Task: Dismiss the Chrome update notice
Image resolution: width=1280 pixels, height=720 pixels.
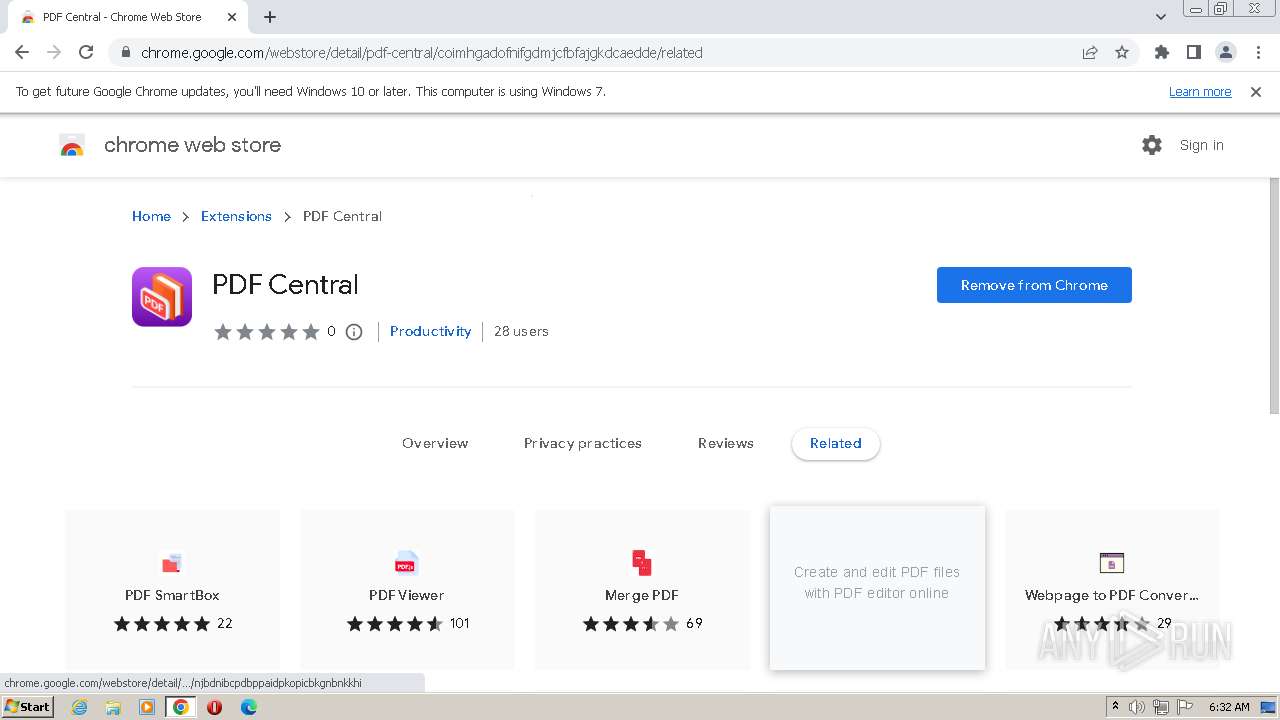Action: (1256, 92)
